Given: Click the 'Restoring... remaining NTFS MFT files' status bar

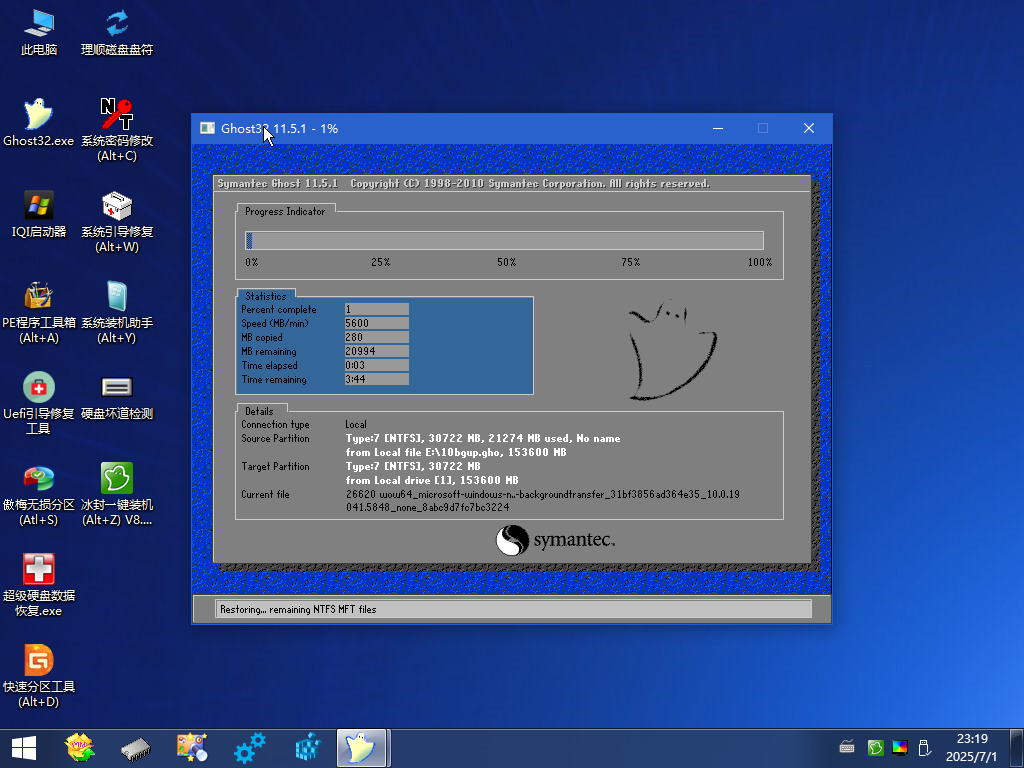Looking at the screenshot, I should [x=513, y=609].
